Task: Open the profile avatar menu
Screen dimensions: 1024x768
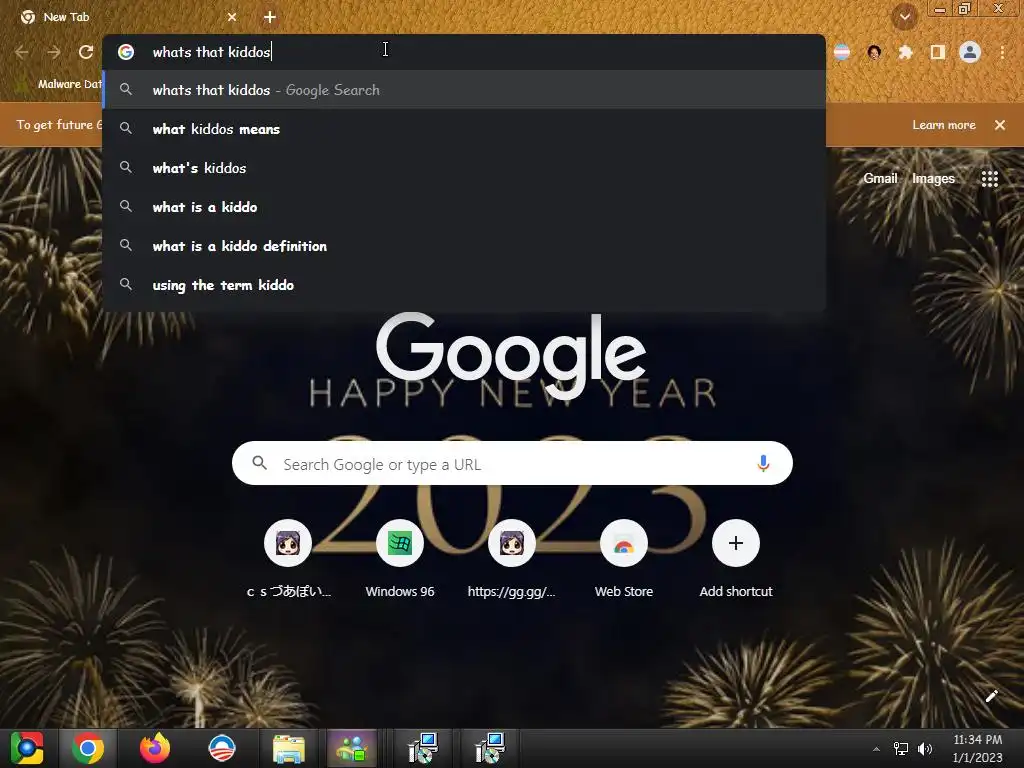Action: [x=970, y=52]
